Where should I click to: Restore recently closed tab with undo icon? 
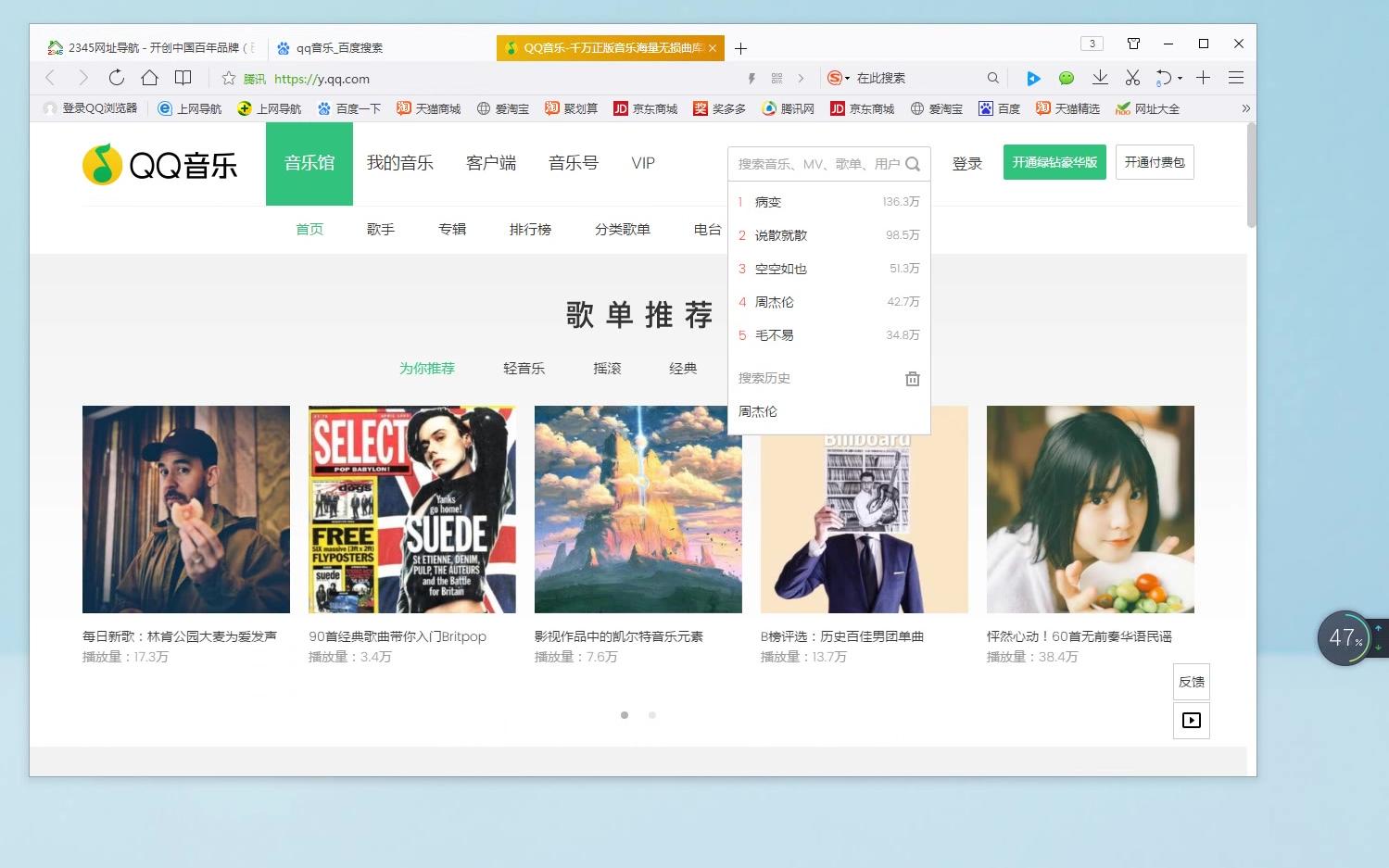point(1164,78)
